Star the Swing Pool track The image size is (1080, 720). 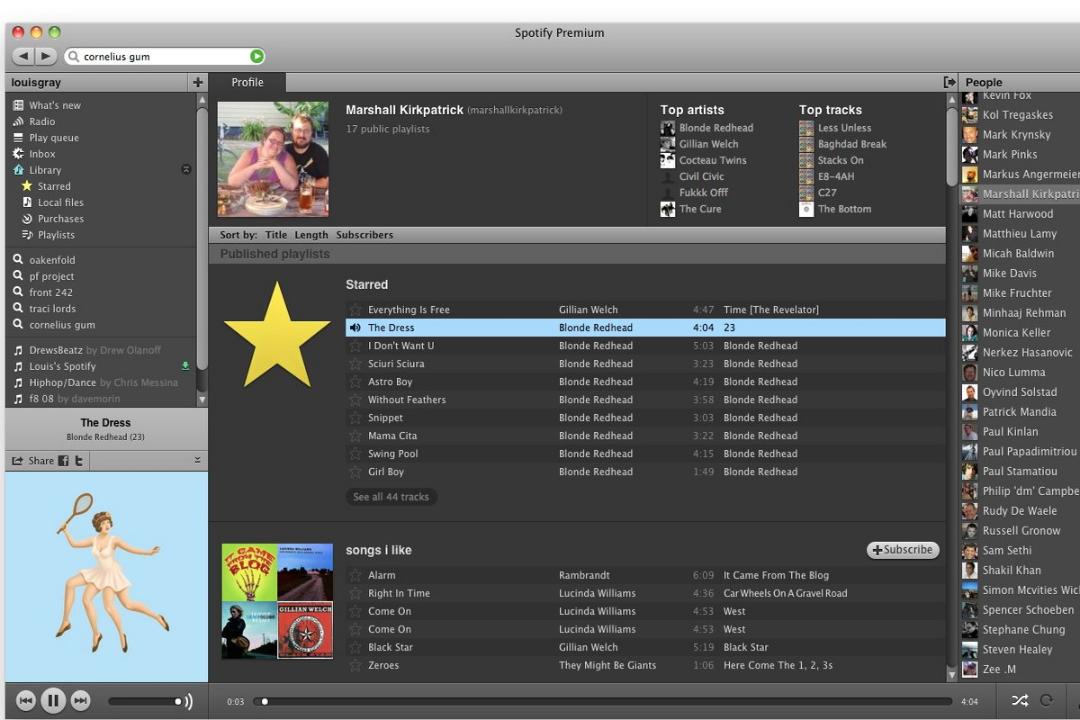355,454
